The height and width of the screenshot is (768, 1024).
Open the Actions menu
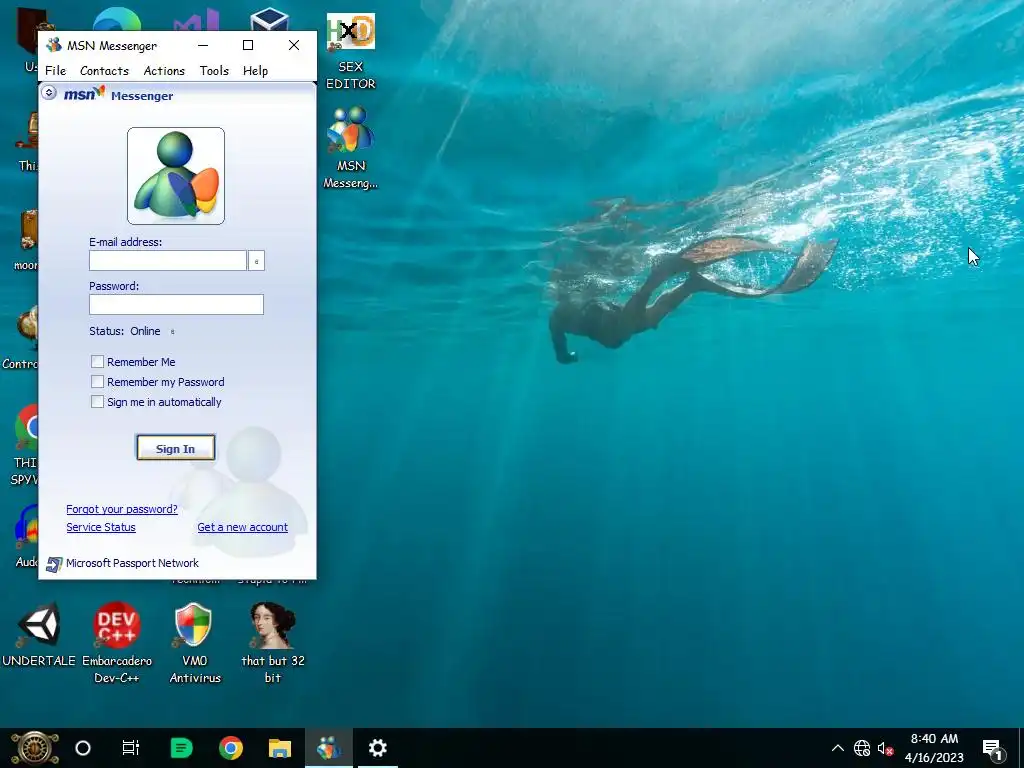coord(164,71)
